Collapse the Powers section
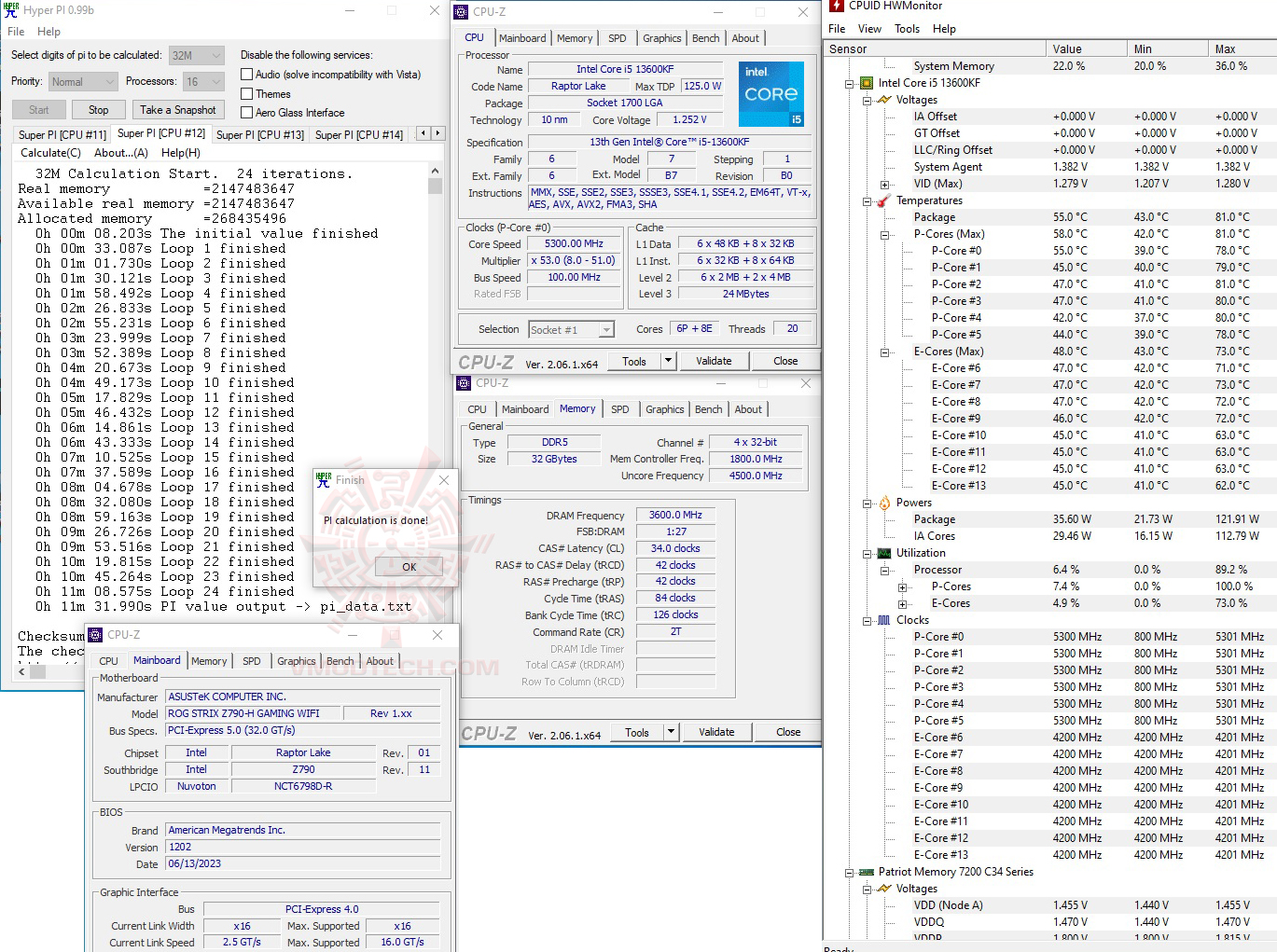The image size is (1277, 952). 868,503
